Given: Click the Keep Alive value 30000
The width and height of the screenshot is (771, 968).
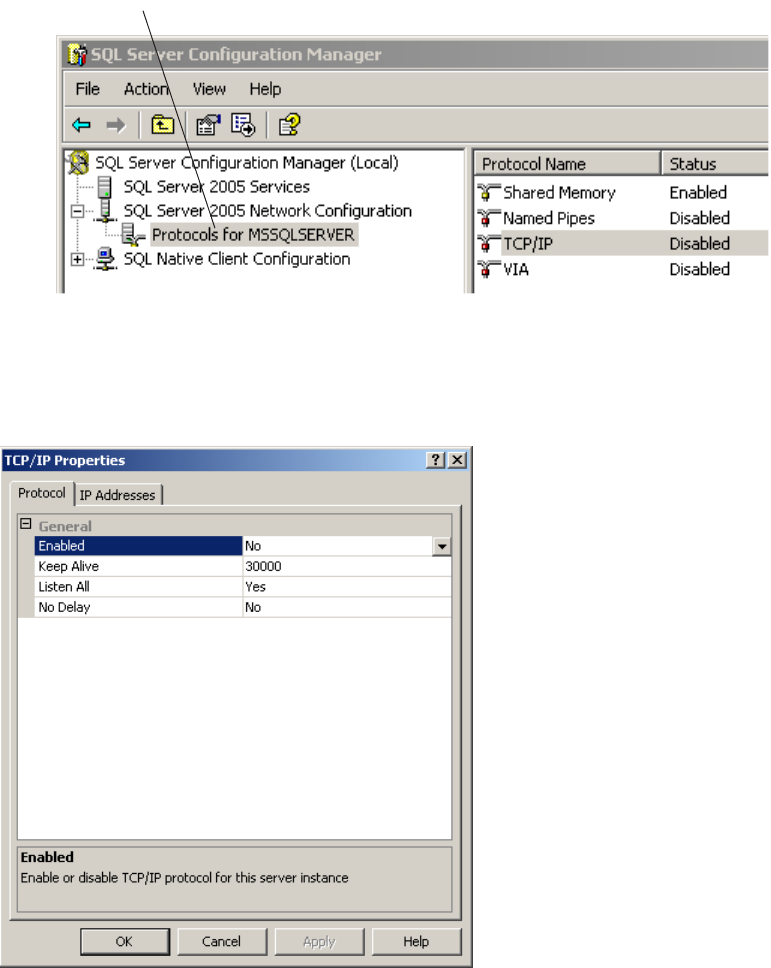Looking at the screenshot, I should [x=263, y=566].
